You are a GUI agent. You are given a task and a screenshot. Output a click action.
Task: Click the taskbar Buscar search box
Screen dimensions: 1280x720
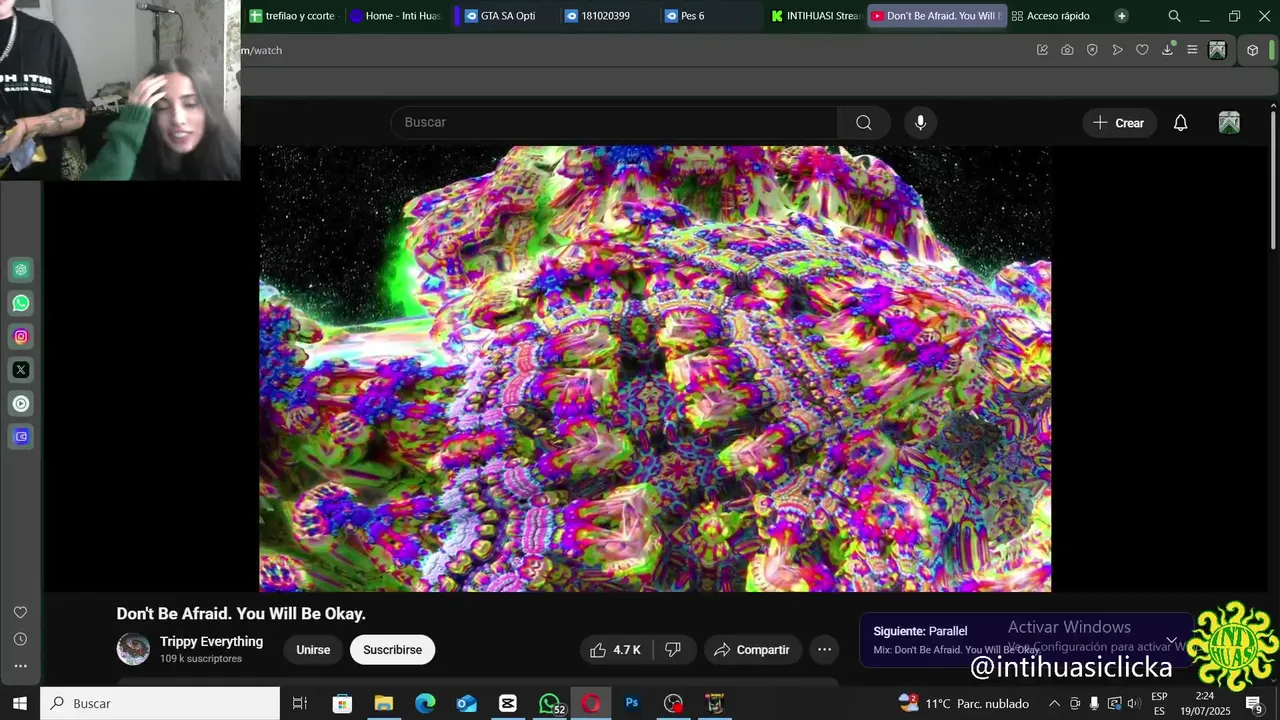[160, 703]
